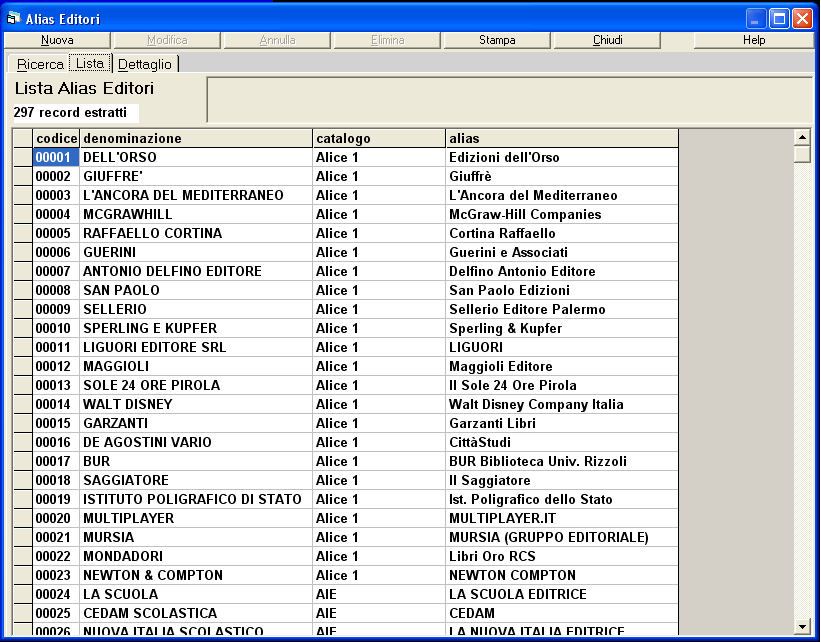Viewport: 821px width, 642px height.
Task: Click the Sperling & Kupfer alias cell
Action: click(x=562, y=328)
